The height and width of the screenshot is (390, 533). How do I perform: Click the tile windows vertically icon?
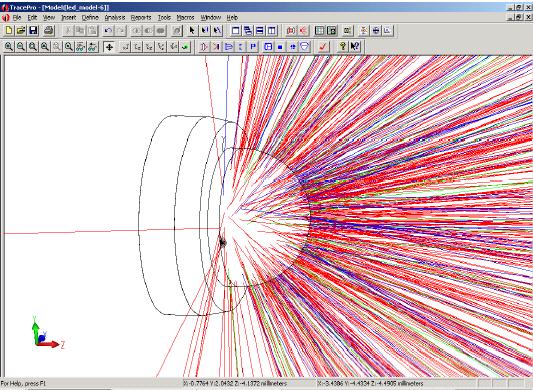click(x=272, y=31)
